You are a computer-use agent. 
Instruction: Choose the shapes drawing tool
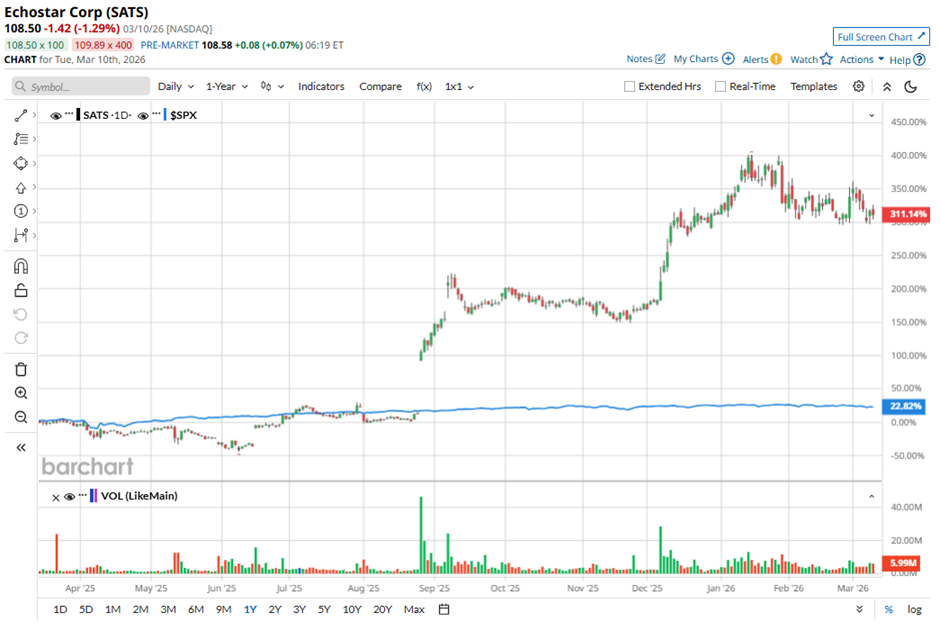click(x=21, y=163)
